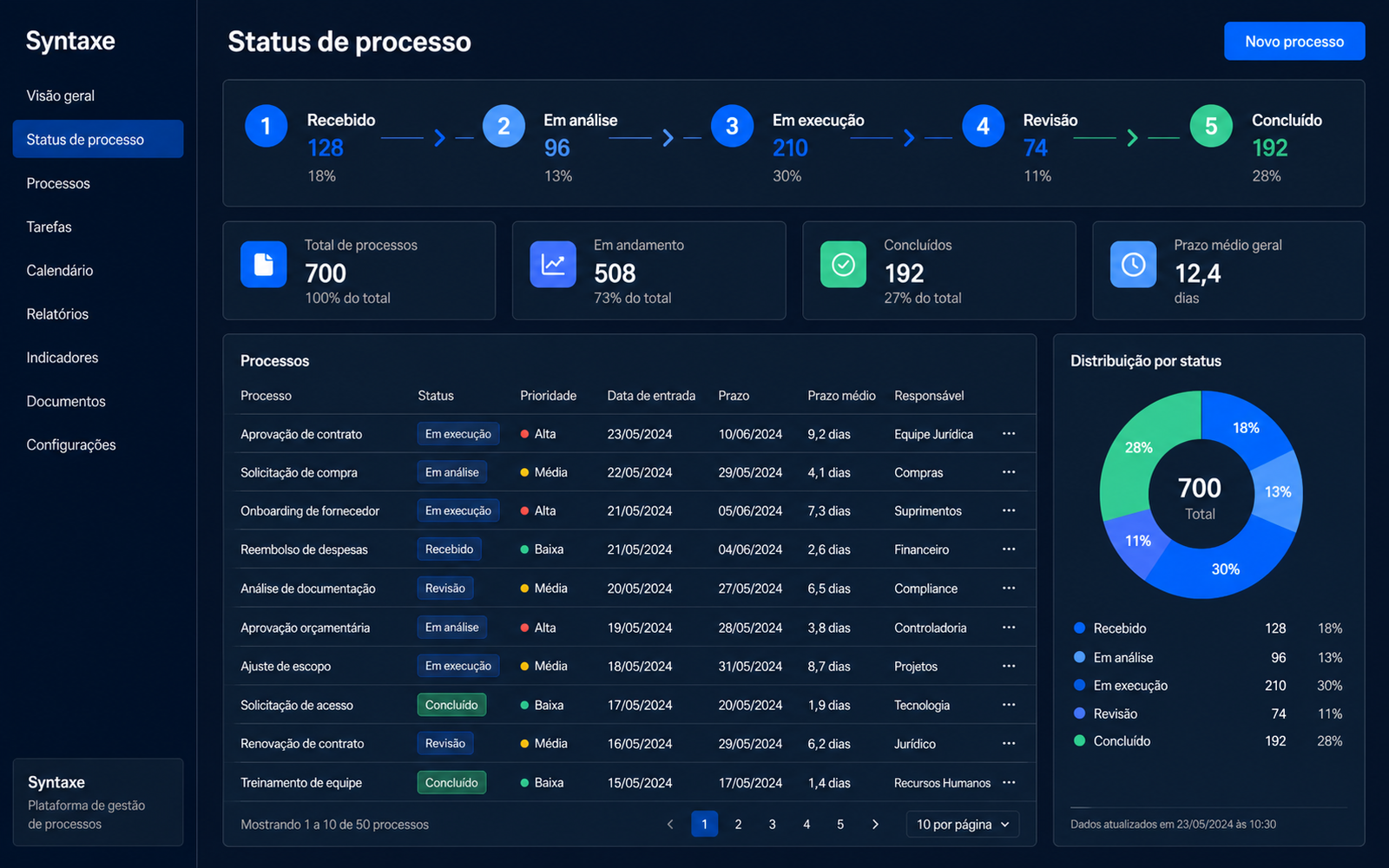
Task: Select step 4 Revisão circle
Action: (x=983, y=126)
